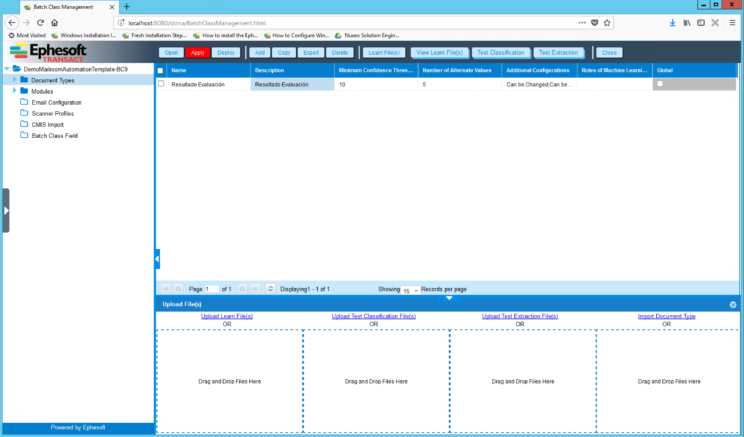The image size is (744, 437).
Task: Collapse the upload panel with the down arrow
Action: pyautogui.click(x=448, y=298)
